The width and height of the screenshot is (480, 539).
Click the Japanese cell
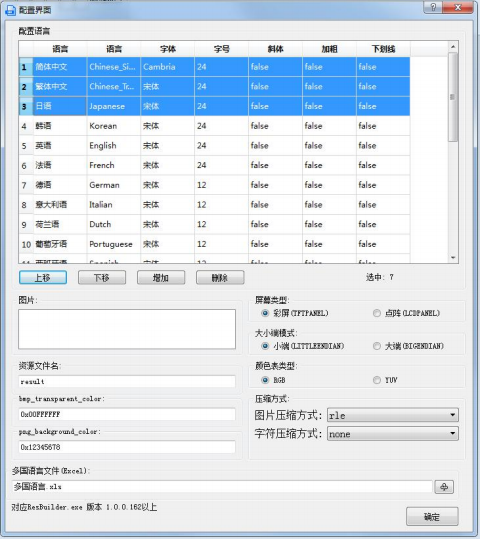point(114,106)
